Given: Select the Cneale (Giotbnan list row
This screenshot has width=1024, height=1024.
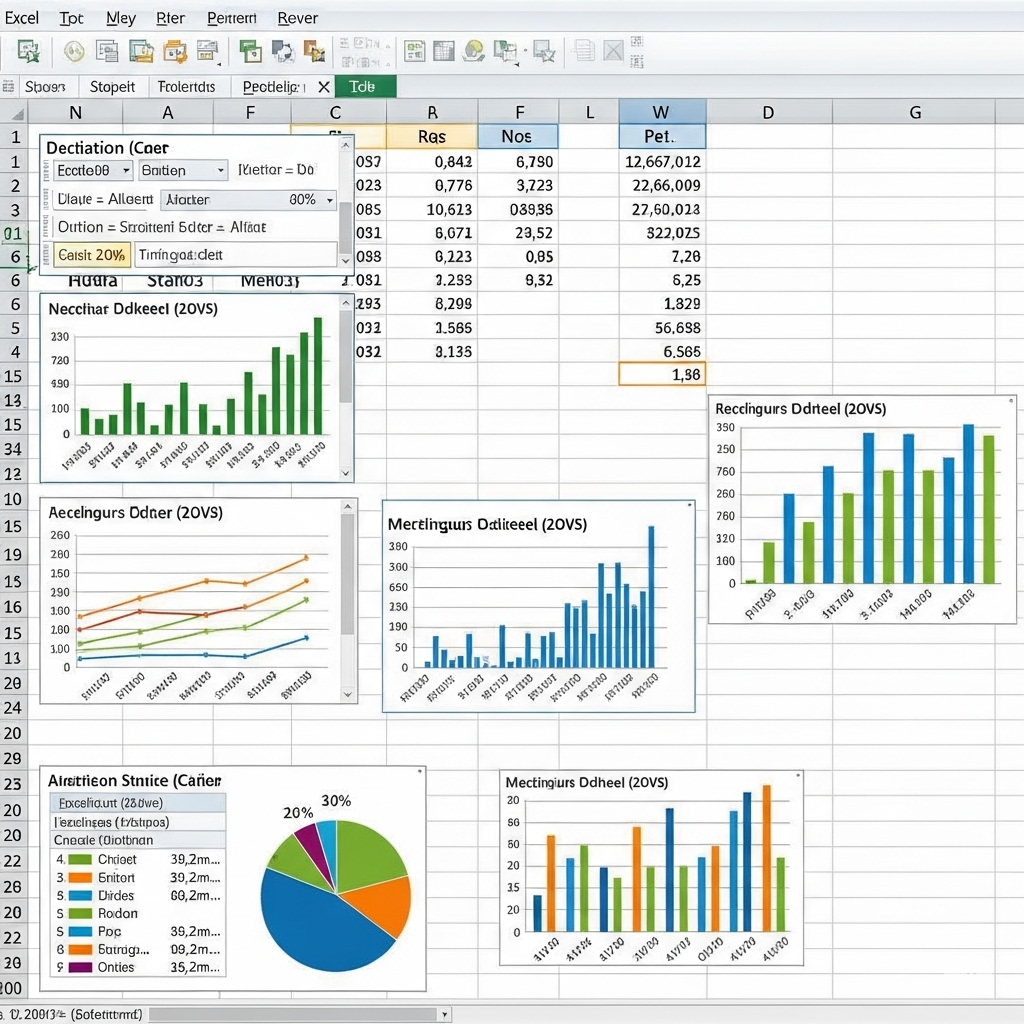Looking at the screenshot, I should [138, 840].
